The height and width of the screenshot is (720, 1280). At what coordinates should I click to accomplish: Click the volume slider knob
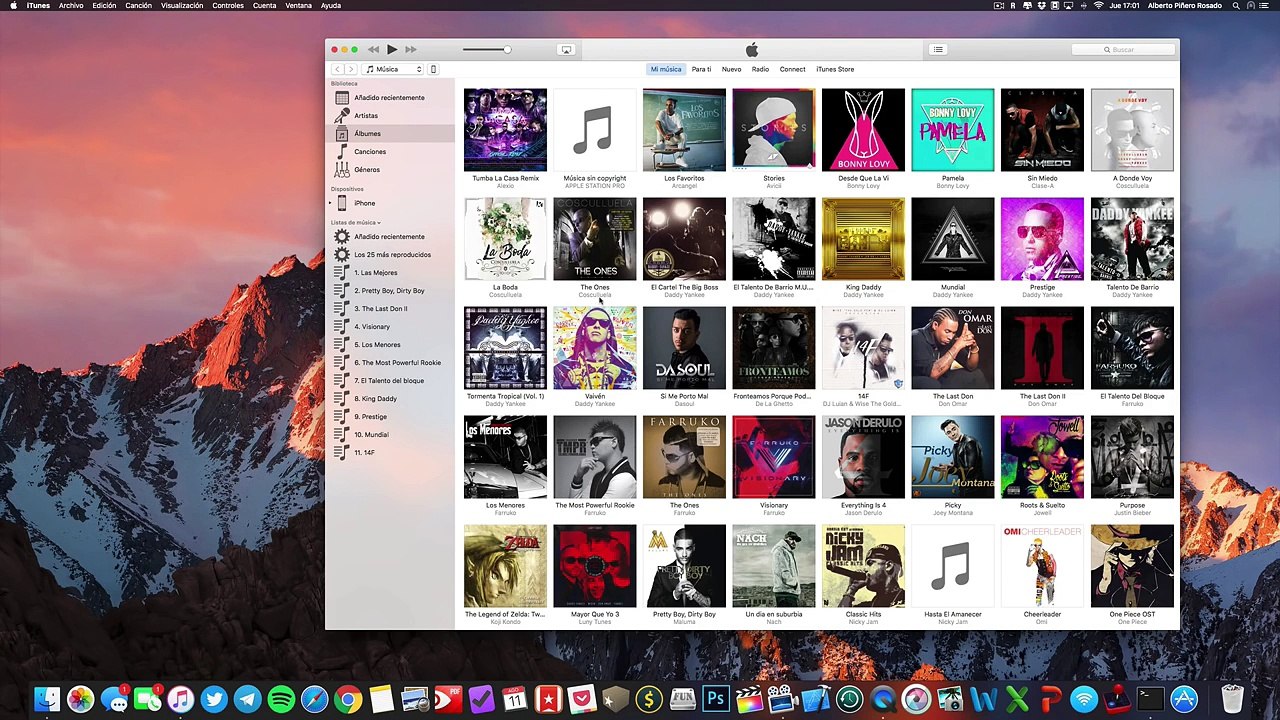pos(507,49)
